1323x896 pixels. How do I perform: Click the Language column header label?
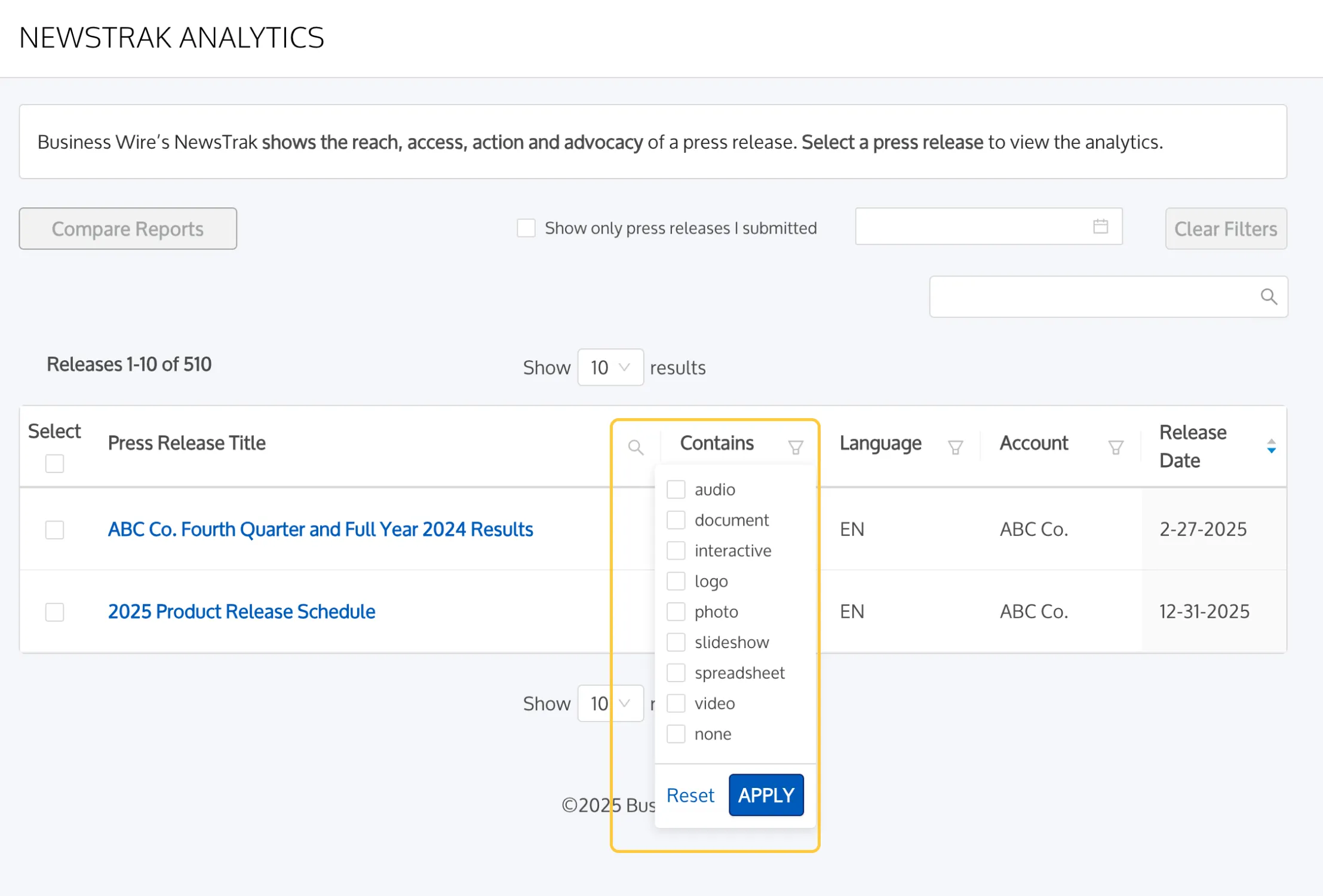(x=880, y=443)
